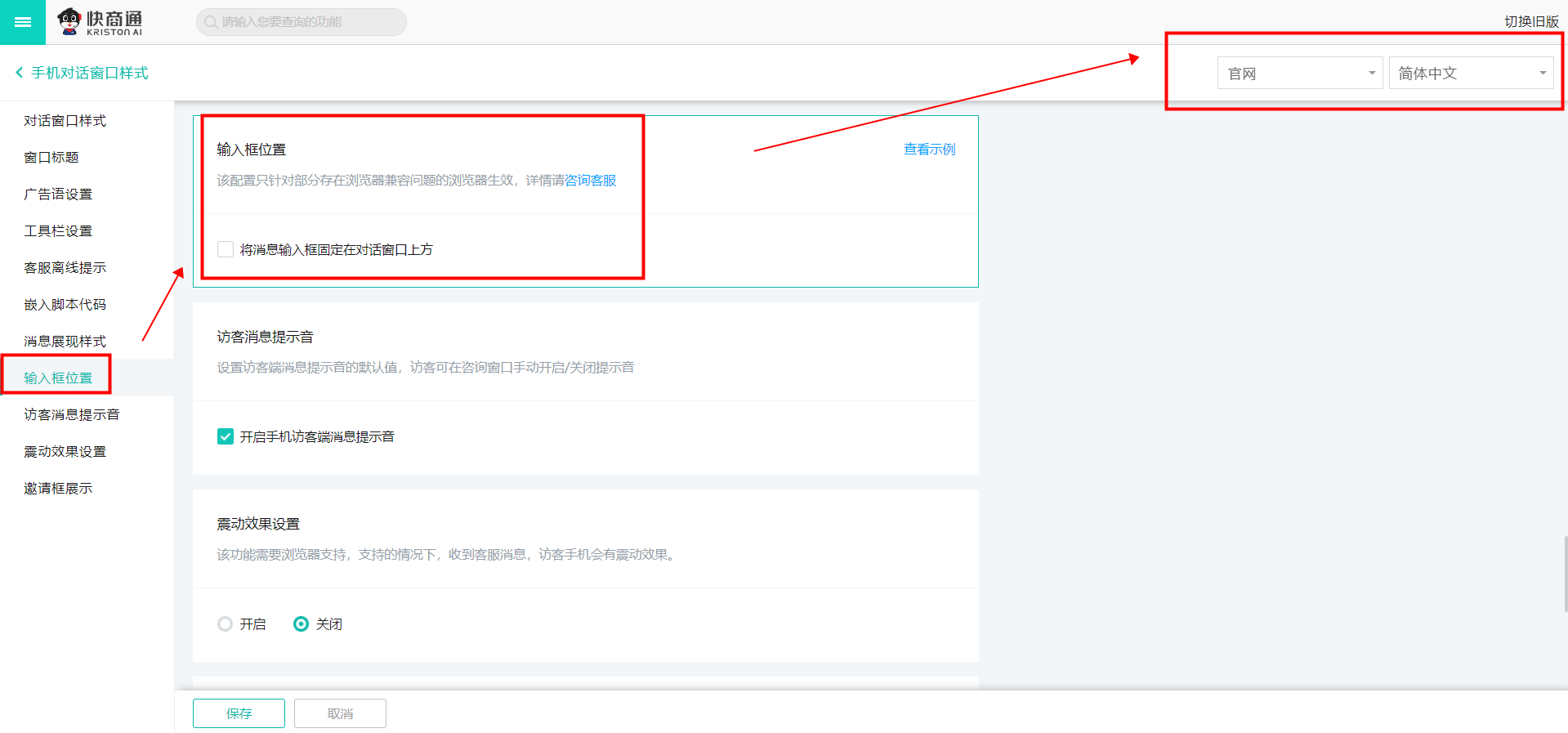This screenshot has height=733, width=1568.
Task: Select 嵌入脚本代码 in sidebar
Action: [x=65, y=305]
